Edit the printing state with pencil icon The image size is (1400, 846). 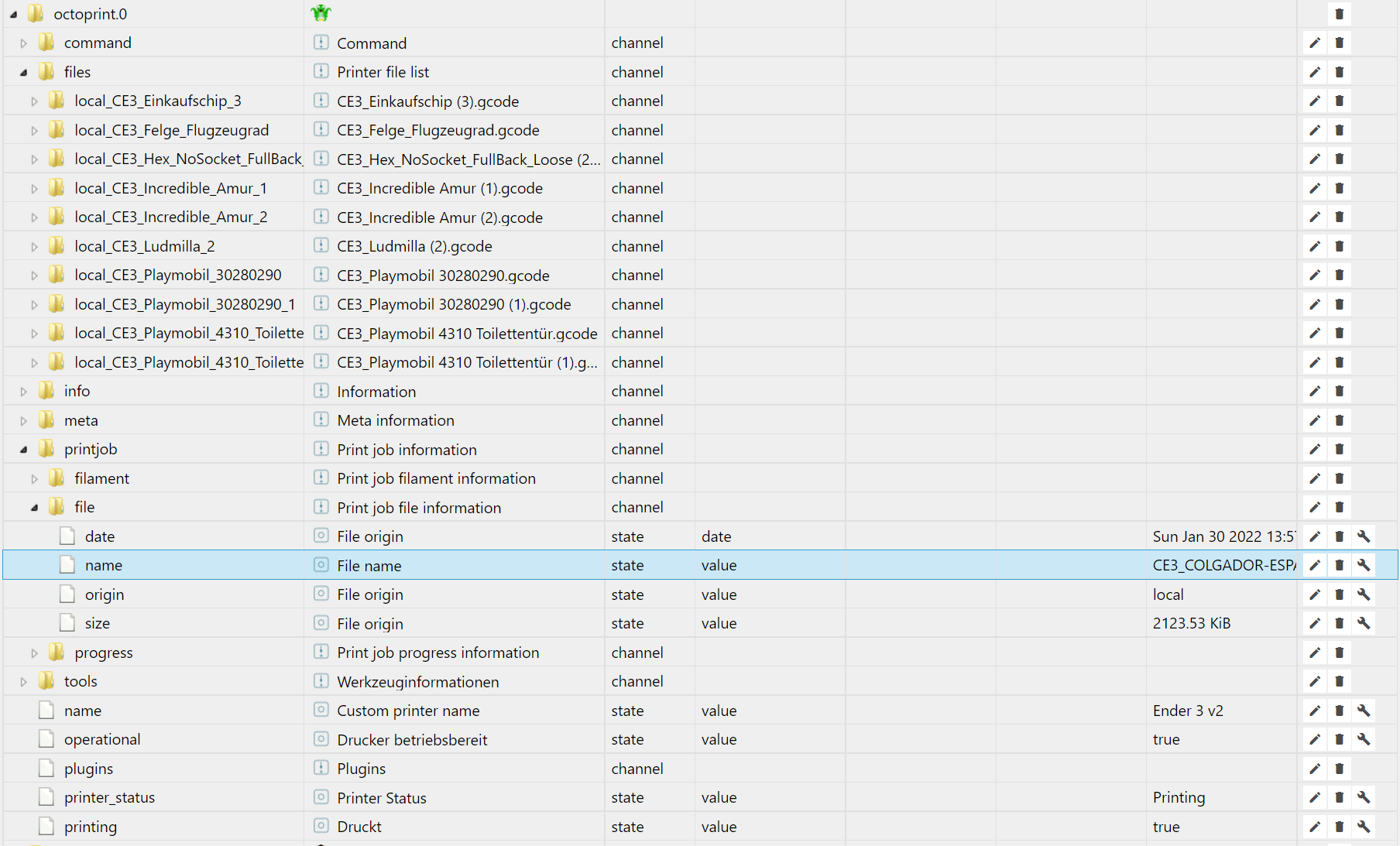click(x=1315, y=827)
